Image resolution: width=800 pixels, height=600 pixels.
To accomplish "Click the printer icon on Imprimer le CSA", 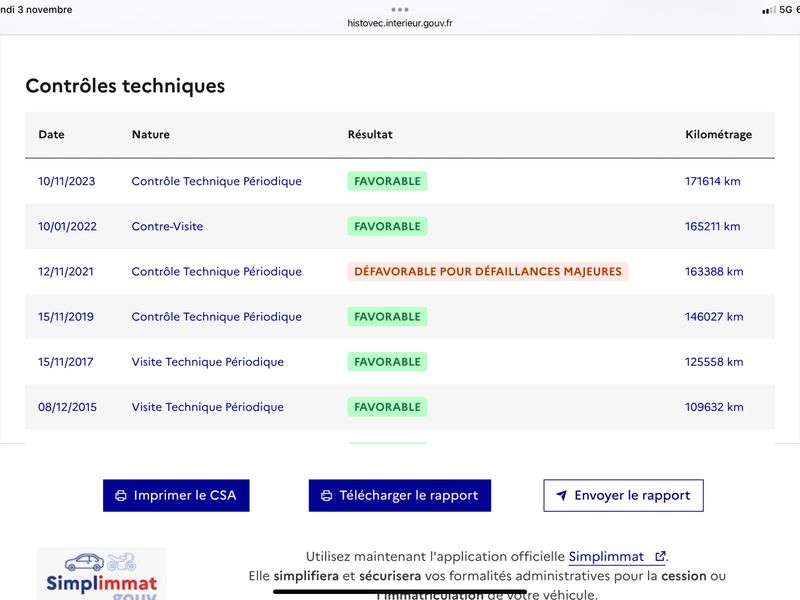I will tap(121, 495).
